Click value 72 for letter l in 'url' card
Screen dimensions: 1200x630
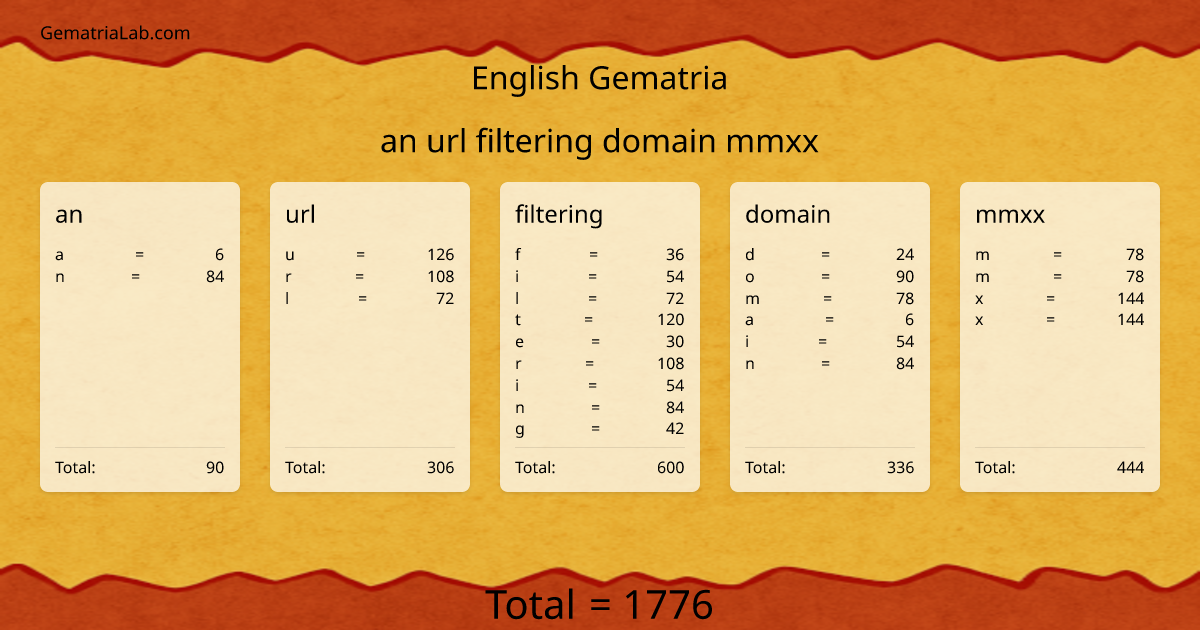(445, 299)
